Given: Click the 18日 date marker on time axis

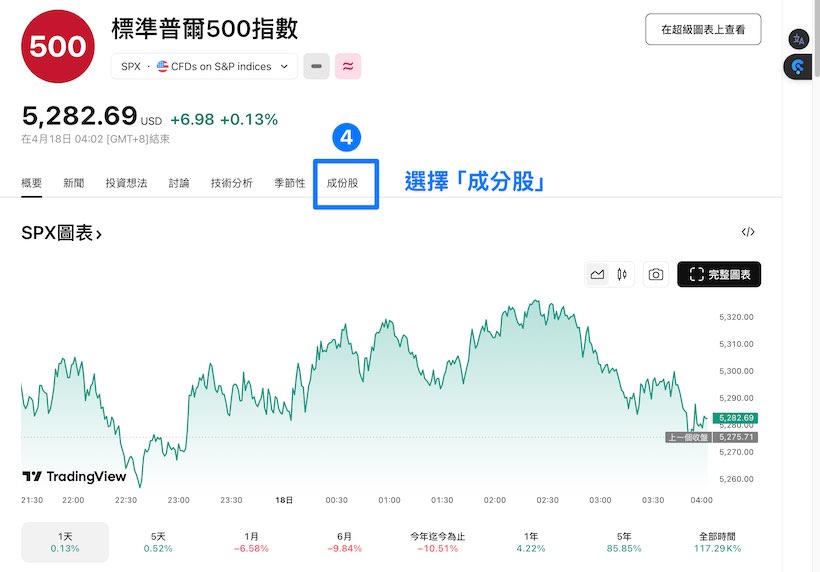Looking at the screenshot, I should point(284,500).
